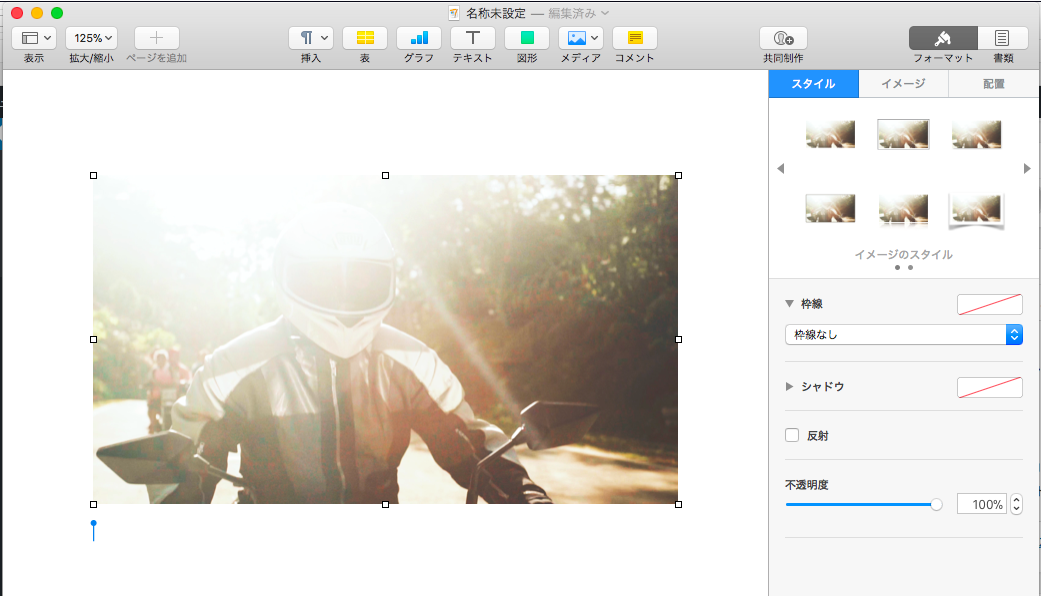Click the 不透明度 opacity slider handle
The width and height of the screenshot is (1041, 596).
936,505
